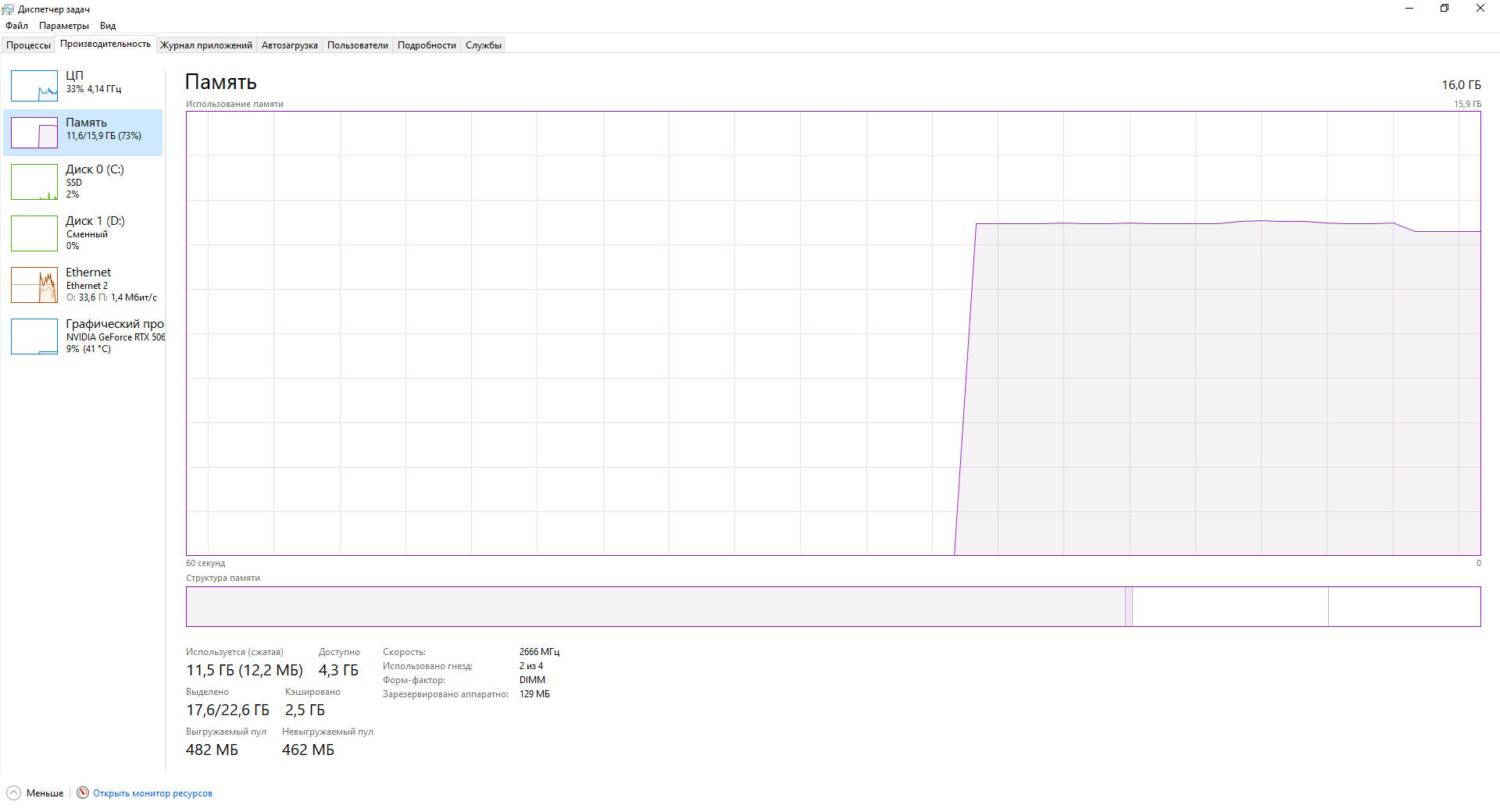The width and height of the screenshot is (1500, 812).
Task: Open the Автозагрузка tab
Action: click(x=290, y=45)
